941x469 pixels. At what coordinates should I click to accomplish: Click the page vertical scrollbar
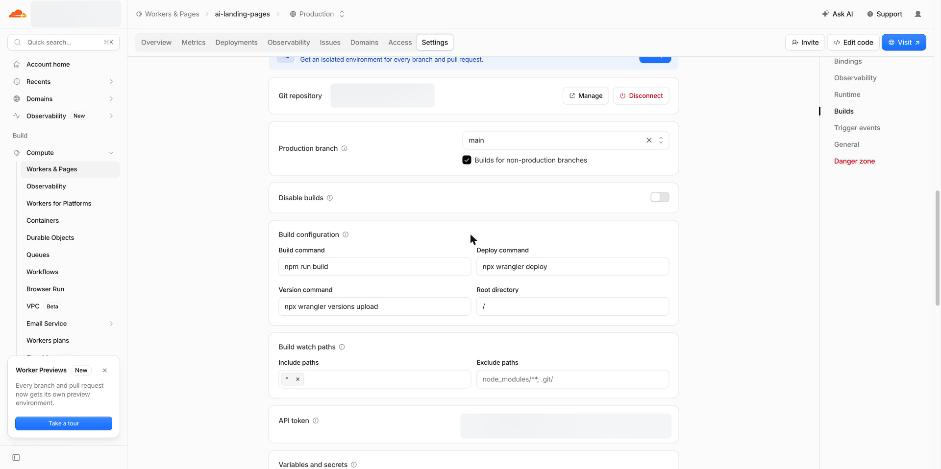coord(937,247)
